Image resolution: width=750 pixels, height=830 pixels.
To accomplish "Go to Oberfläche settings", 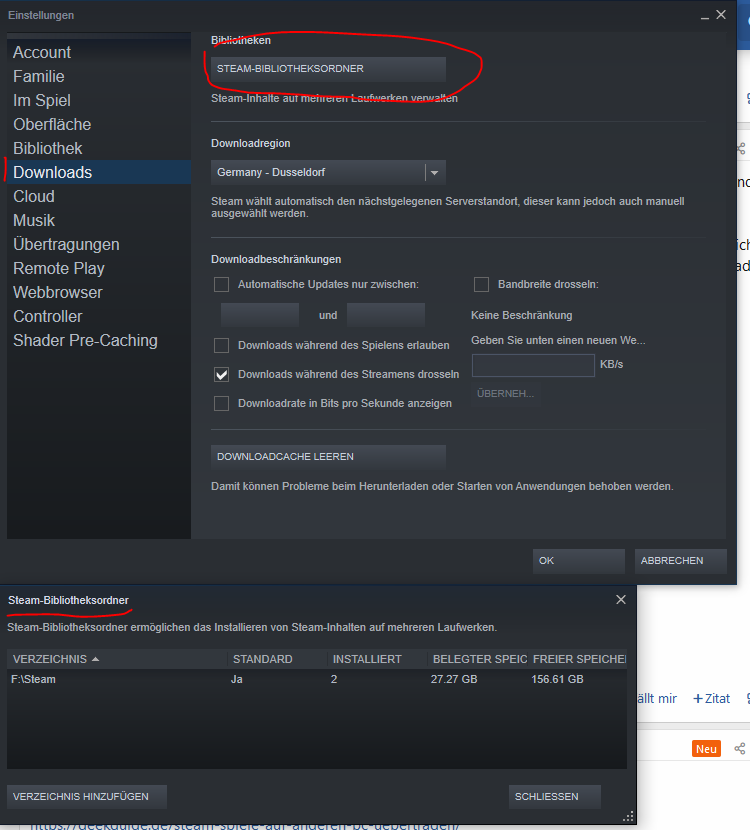I will coord(98,124).
